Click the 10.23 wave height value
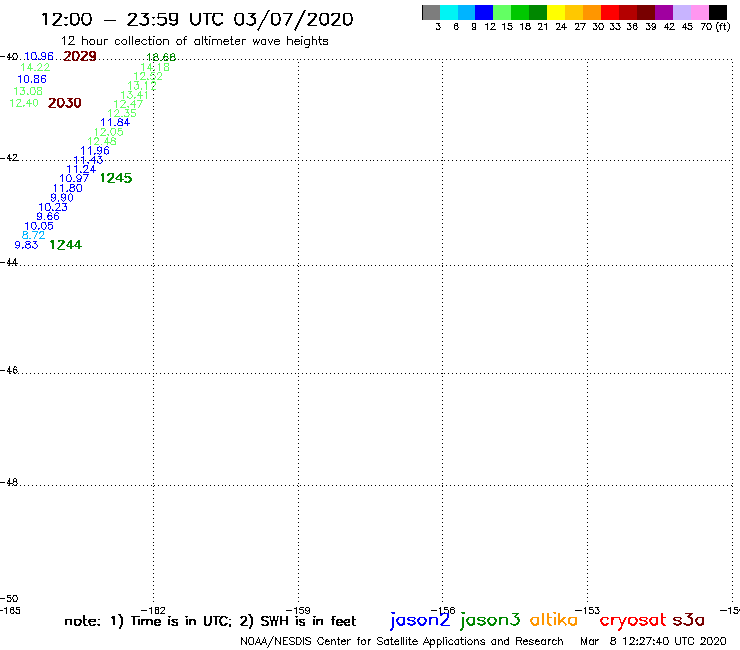The image size is (740, 650). 53,207
